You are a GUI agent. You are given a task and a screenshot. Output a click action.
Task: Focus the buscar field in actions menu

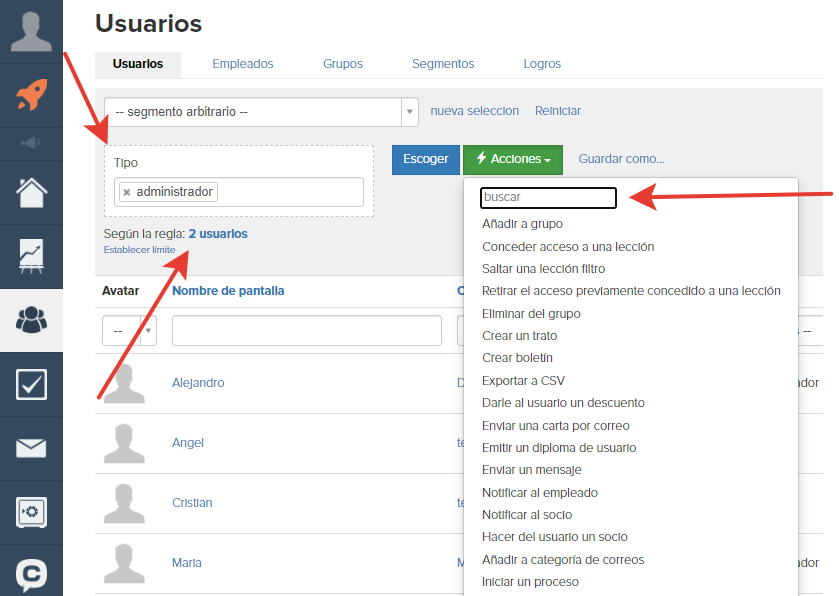tap(548, 197)
